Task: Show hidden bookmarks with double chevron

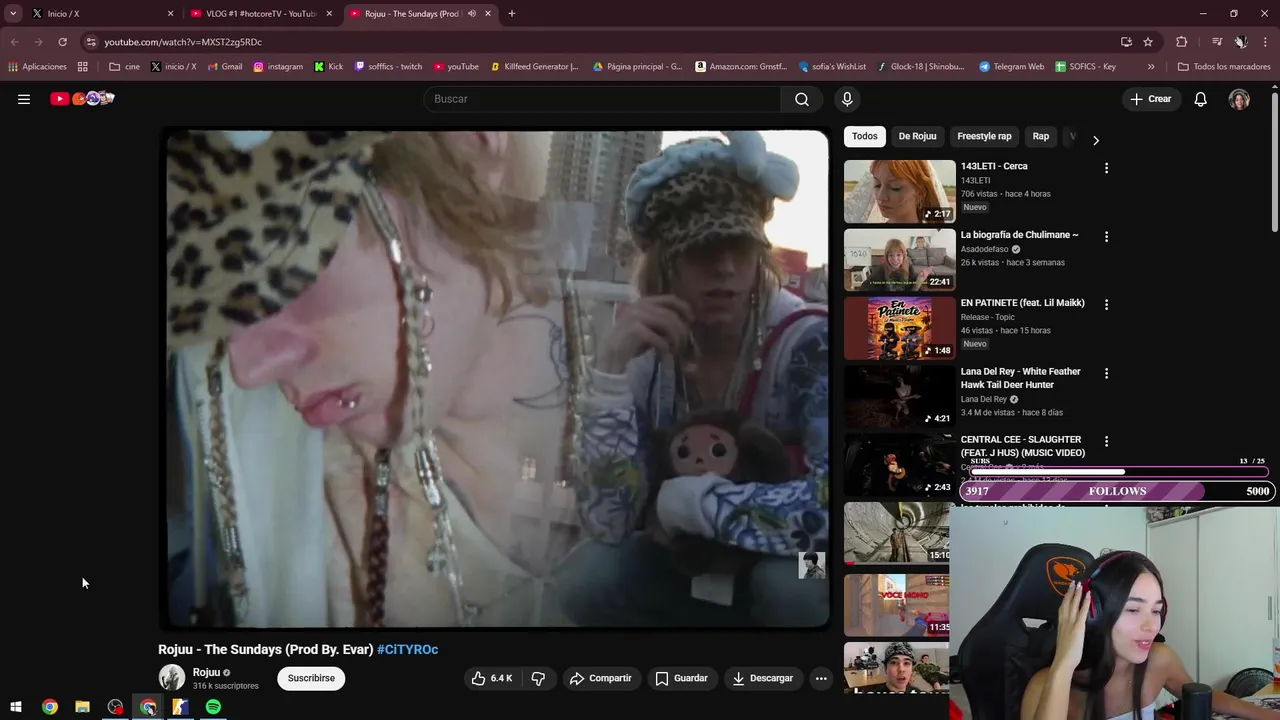Action: [x=1151, y=67]
